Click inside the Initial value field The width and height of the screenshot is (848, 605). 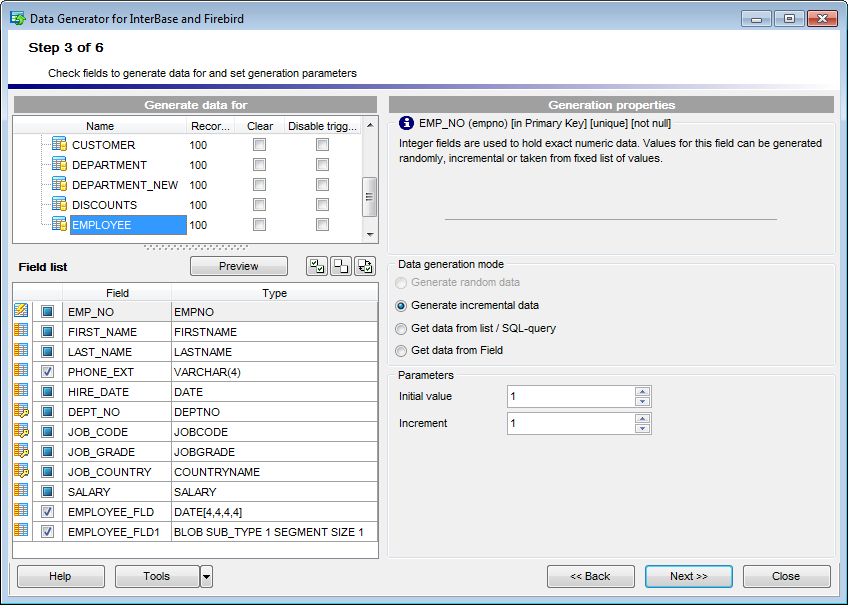pos(570,396)
